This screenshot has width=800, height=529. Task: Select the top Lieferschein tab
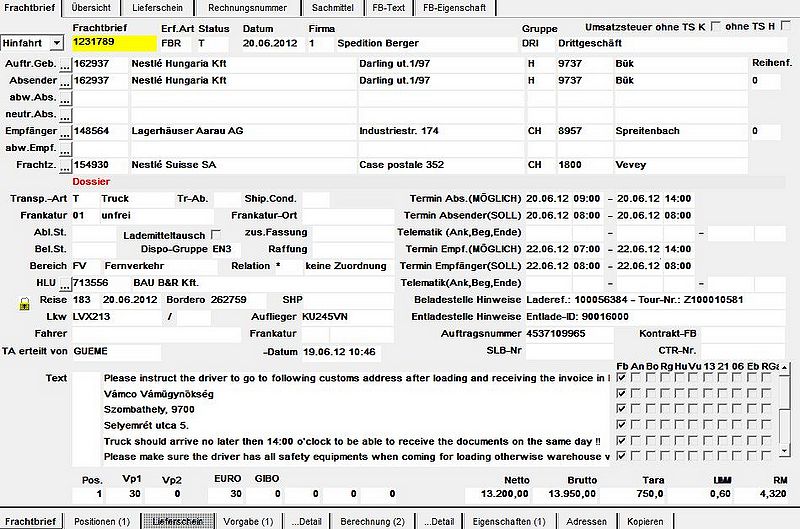(157, 8)
